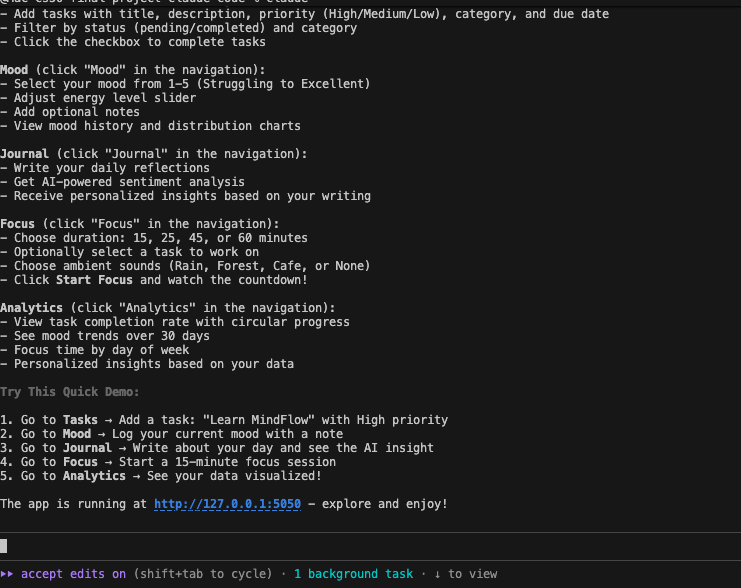
Task: Click "Try This Quick Demo:" heading
Action: tap(70, 392)
